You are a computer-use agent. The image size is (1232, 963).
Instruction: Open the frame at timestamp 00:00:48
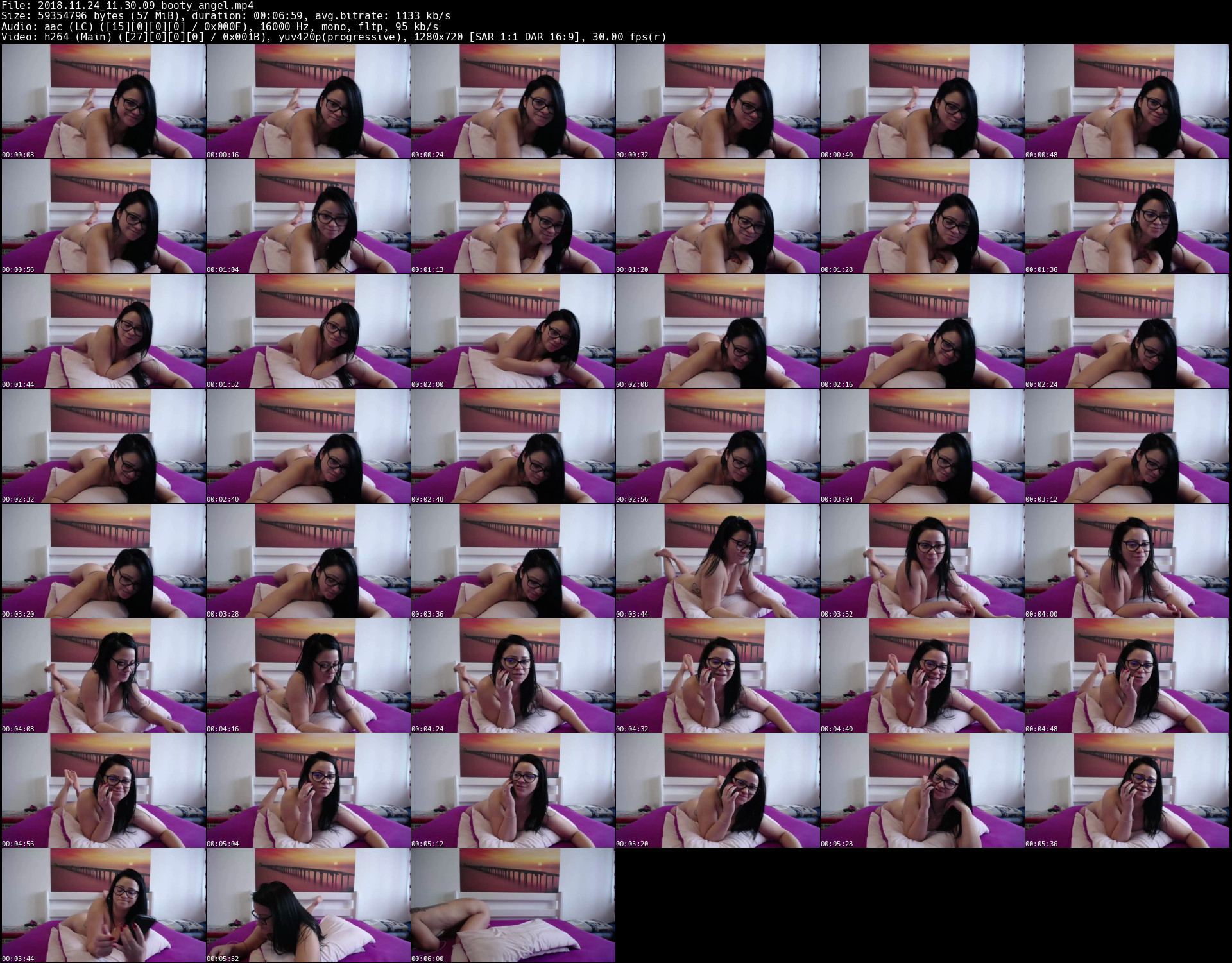point(1127,101)
